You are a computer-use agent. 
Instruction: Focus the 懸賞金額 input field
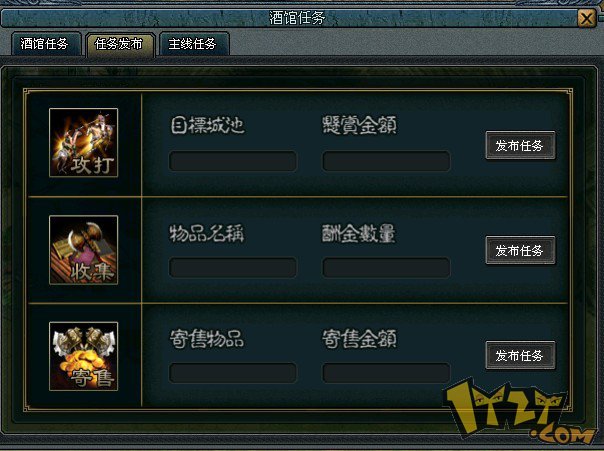coord(386,161)
